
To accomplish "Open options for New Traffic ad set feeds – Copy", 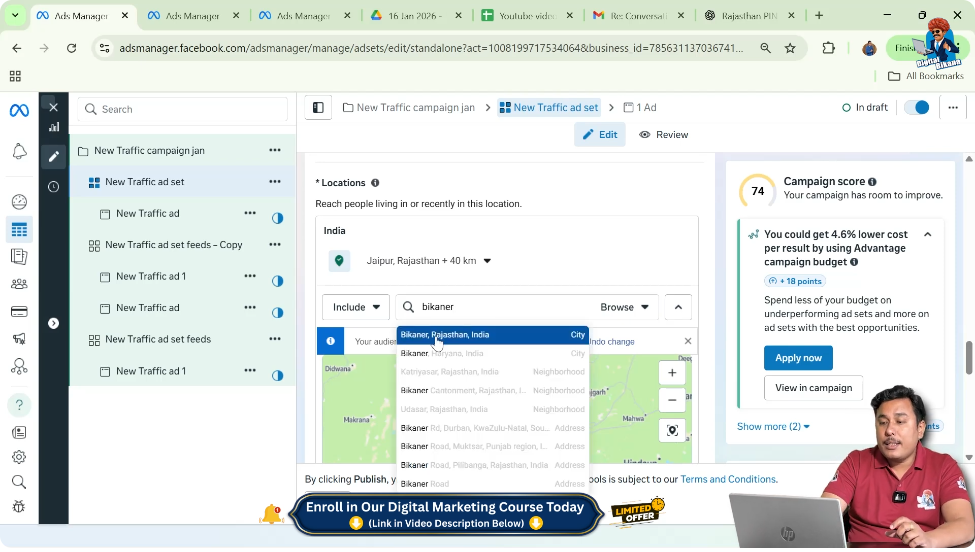I will click(275, 245).
